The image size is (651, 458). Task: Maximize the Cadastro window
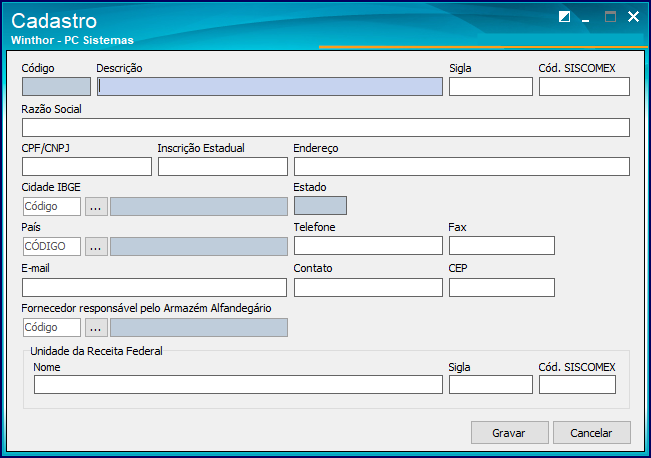[x=610, y=17]
